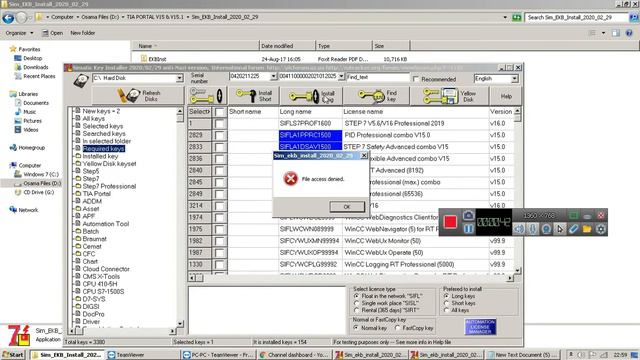Click the Yellow Disk button
640x360 pixels.
point(449,96)
